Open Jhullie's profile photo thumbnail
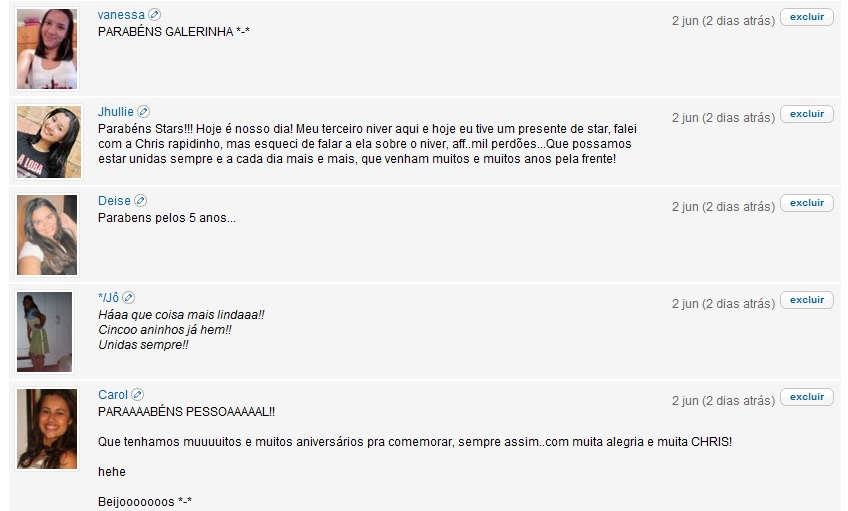848x511 pixels. [49, 142]
